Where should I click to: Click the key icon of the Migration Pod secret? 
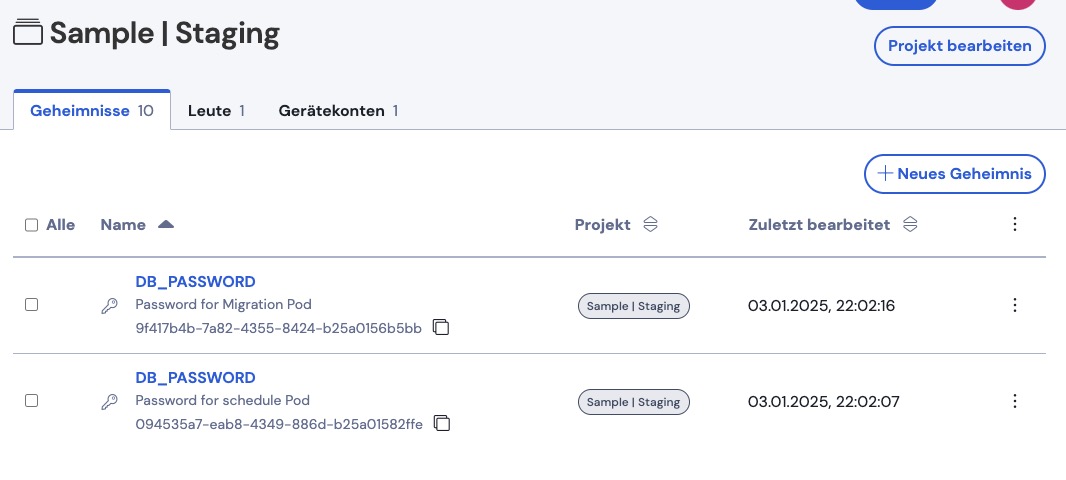point(109,306)
